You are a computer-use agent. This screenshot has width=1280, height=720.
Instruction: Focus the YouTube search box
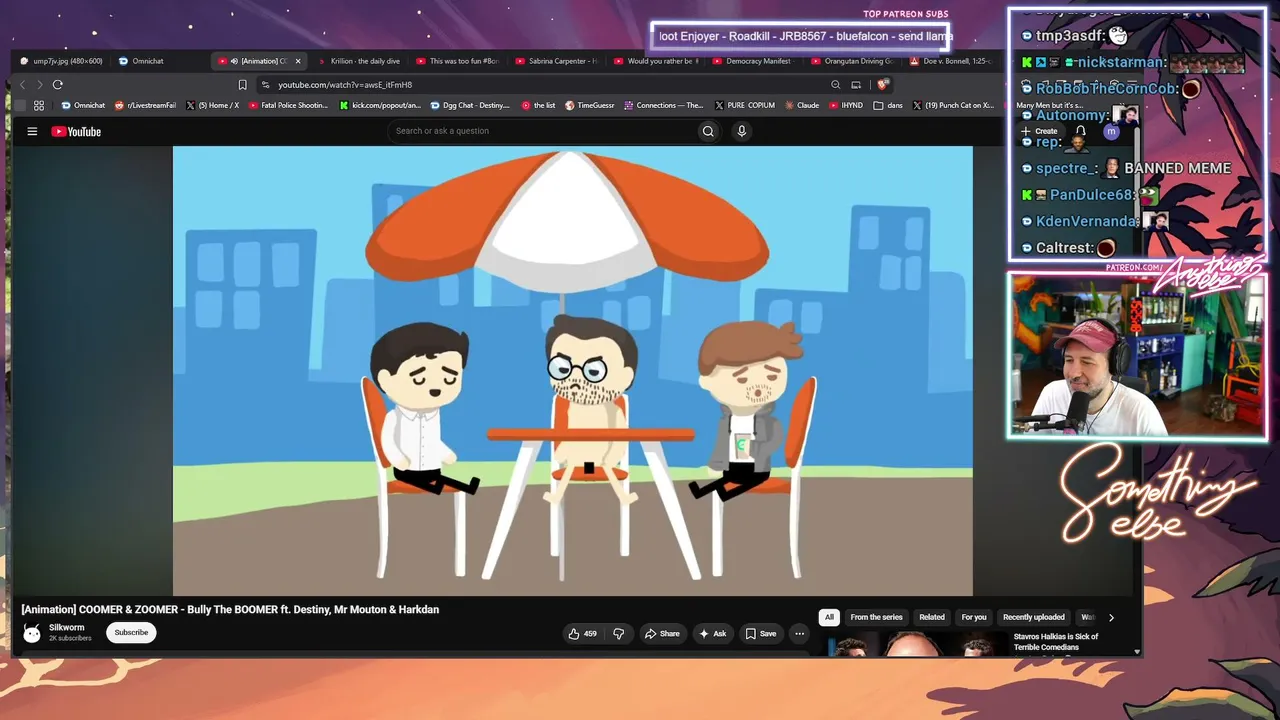pos(542,131)
